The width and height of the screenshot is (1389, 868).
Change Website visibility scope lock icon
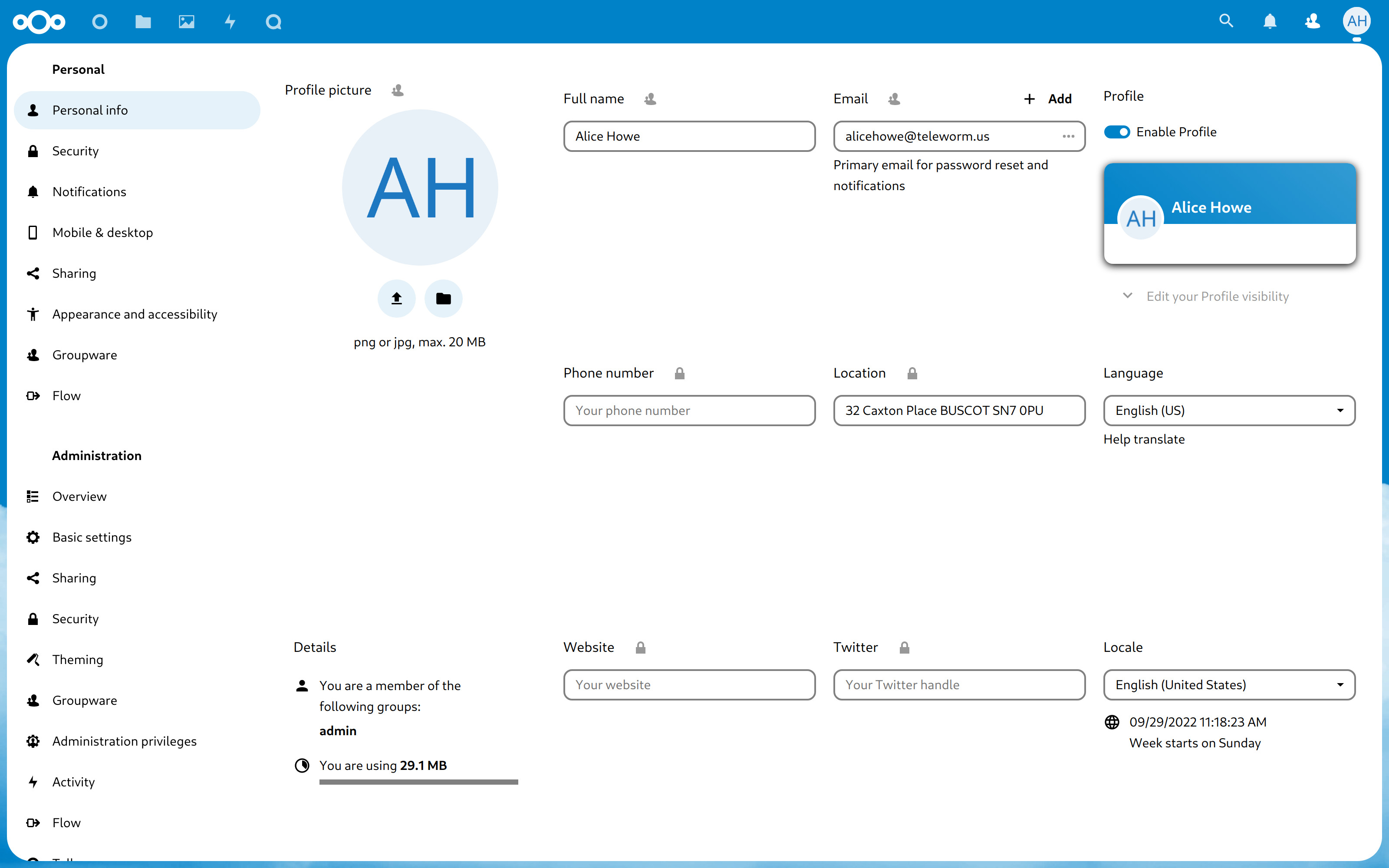point(641,648)
